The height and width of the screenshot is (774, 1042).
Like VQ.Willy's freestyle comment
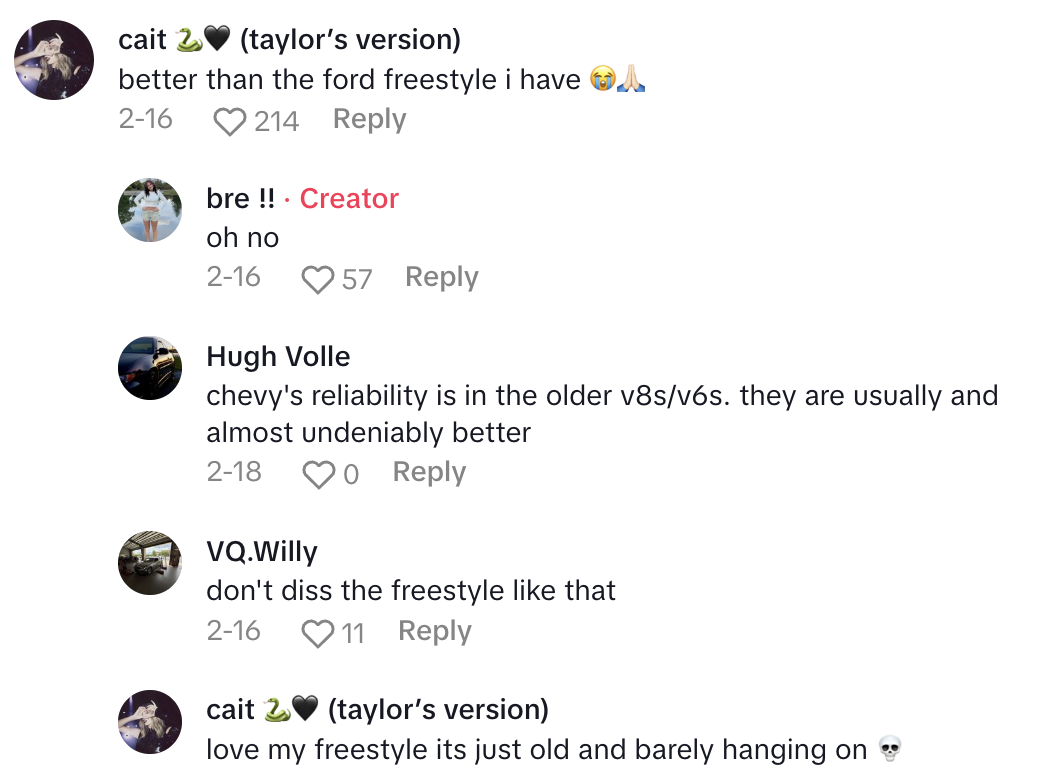point(318,633)
